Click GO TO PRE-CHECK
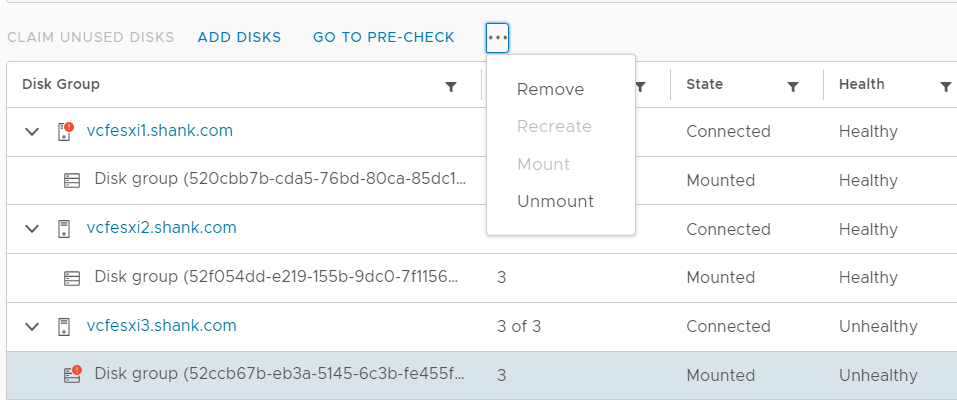This screenshot has height=400, width=957. (384, 37)
